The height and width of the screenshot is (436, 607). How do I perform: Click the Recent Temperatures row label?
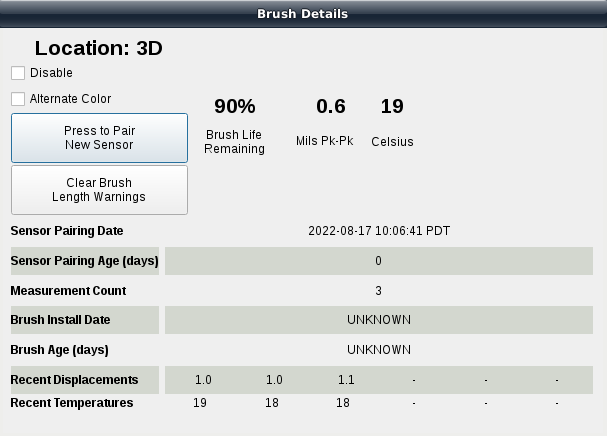[x=71, y=403]
